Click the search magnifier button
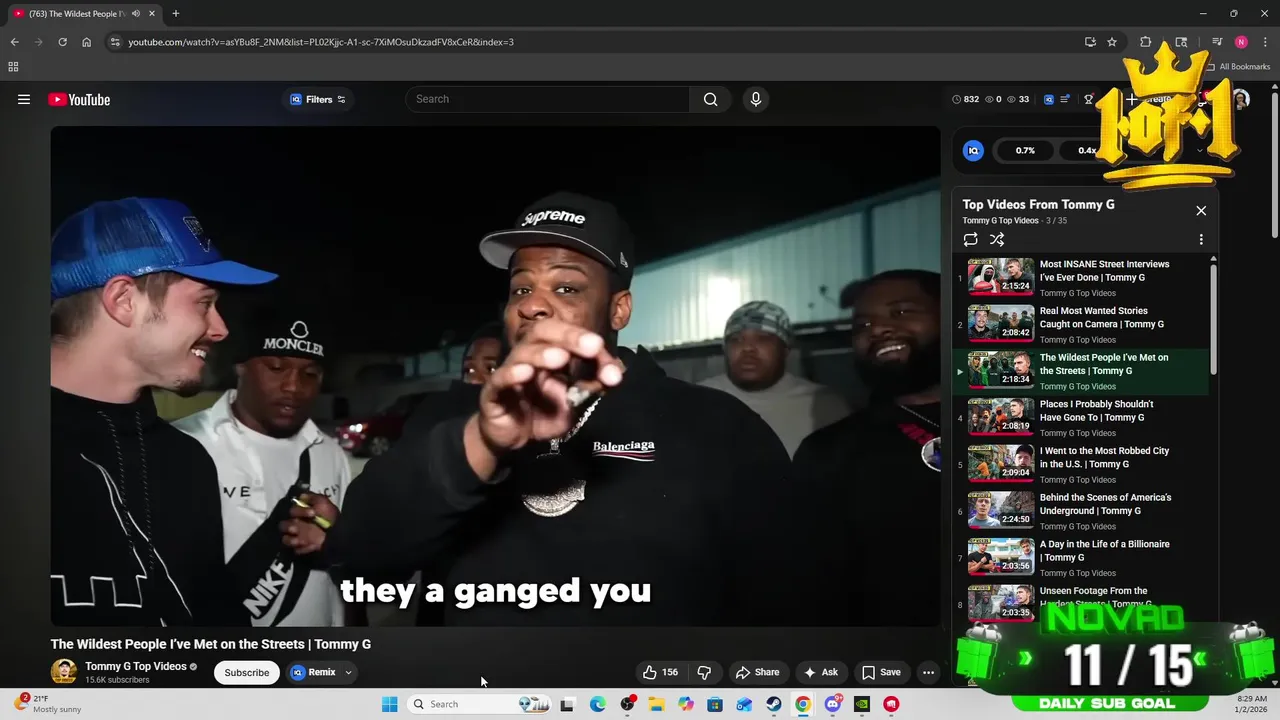 coord(710,99)
